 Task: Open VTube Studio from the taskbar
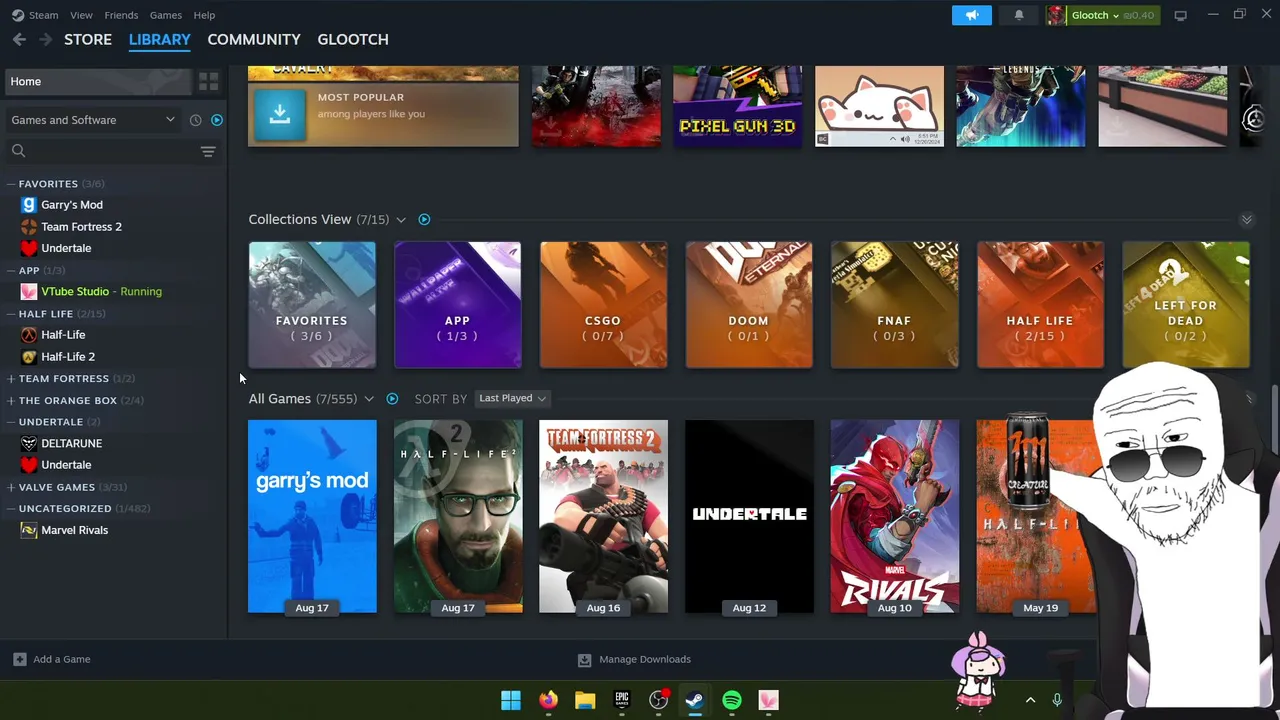(x=768, y=700)
